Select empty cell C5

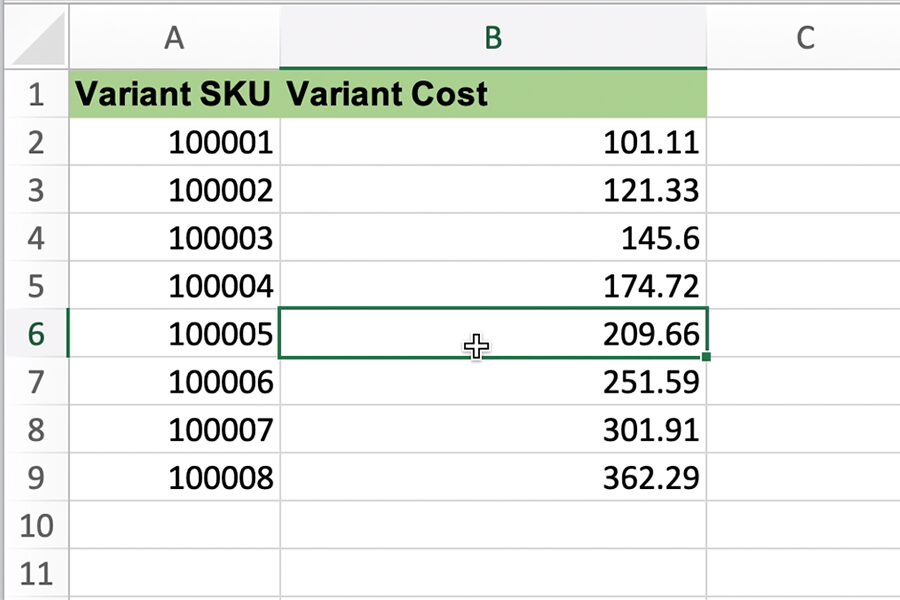click(804, 285)
